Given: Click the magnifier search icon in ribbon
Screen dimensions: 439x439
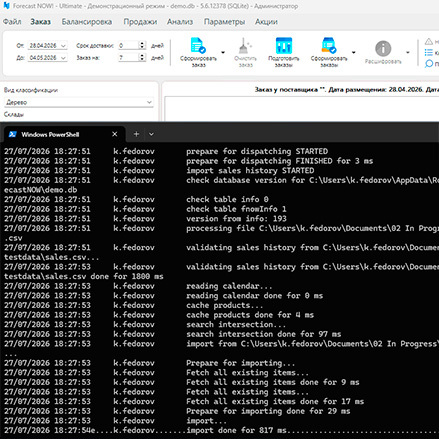Looking at the screenshot, I should (x=429, y=64).
